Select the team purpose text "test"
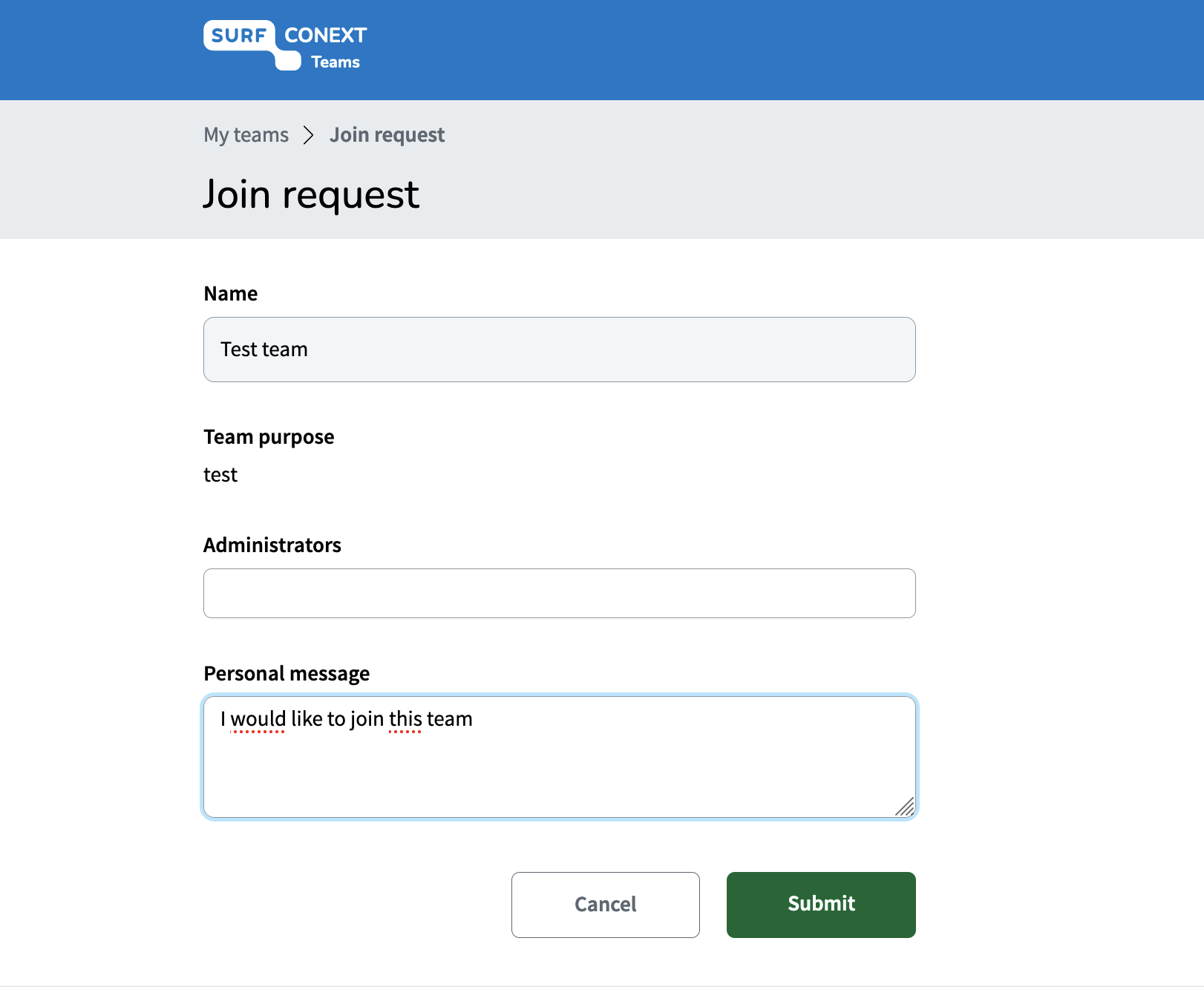 220,475
